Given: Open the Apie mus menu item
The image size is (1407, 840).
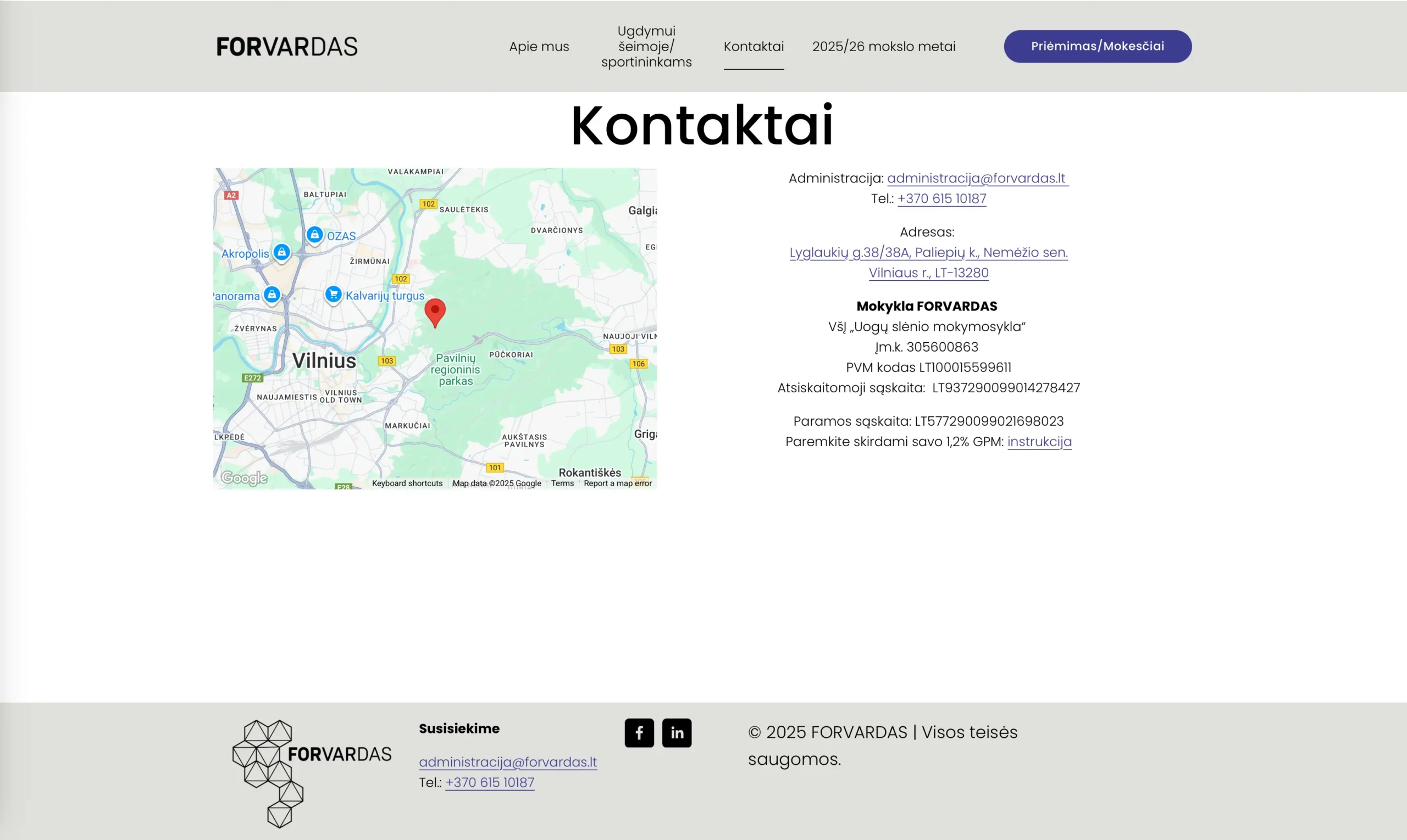Looking at the screenshot, I should [x=539, y=46].
